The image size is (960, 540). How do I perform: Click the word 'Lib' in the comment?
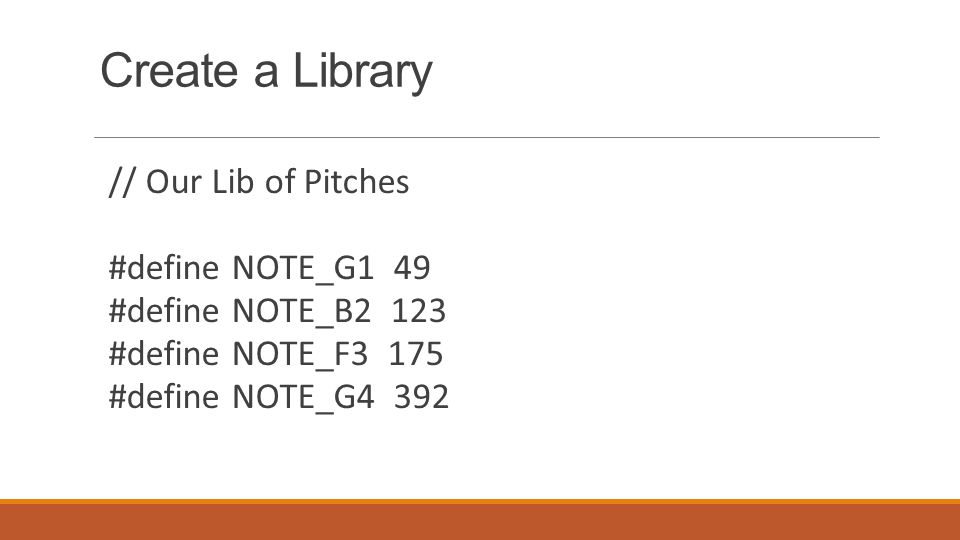coord(233,182)
